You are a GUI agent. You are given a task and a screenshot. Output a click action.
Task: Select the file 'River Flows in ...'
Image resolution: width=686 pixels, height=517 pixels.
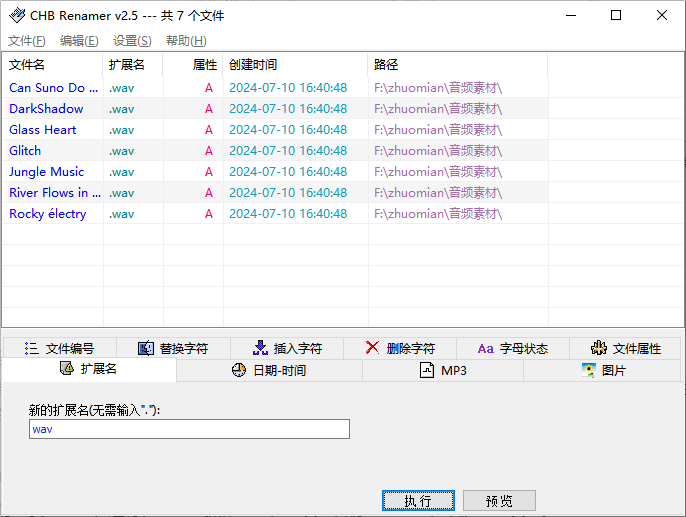(x=55, y=192)
